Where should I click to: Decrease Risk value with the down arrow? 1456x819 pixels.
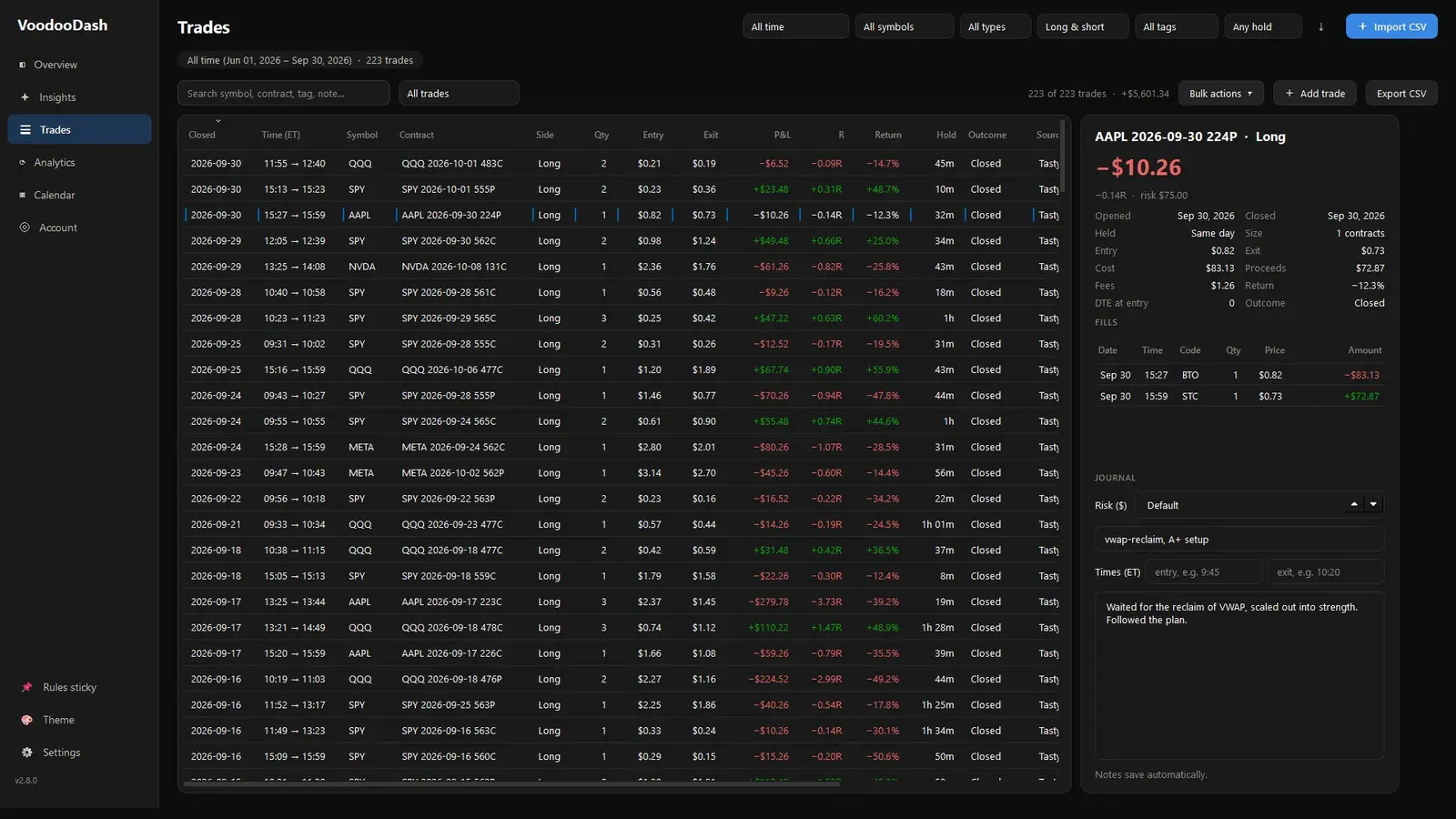(x=1373, y=504)
